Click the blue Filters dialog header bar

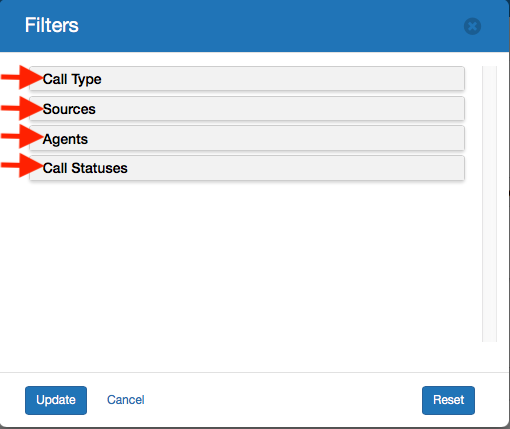pyautogui.click(x=255, y=26)
